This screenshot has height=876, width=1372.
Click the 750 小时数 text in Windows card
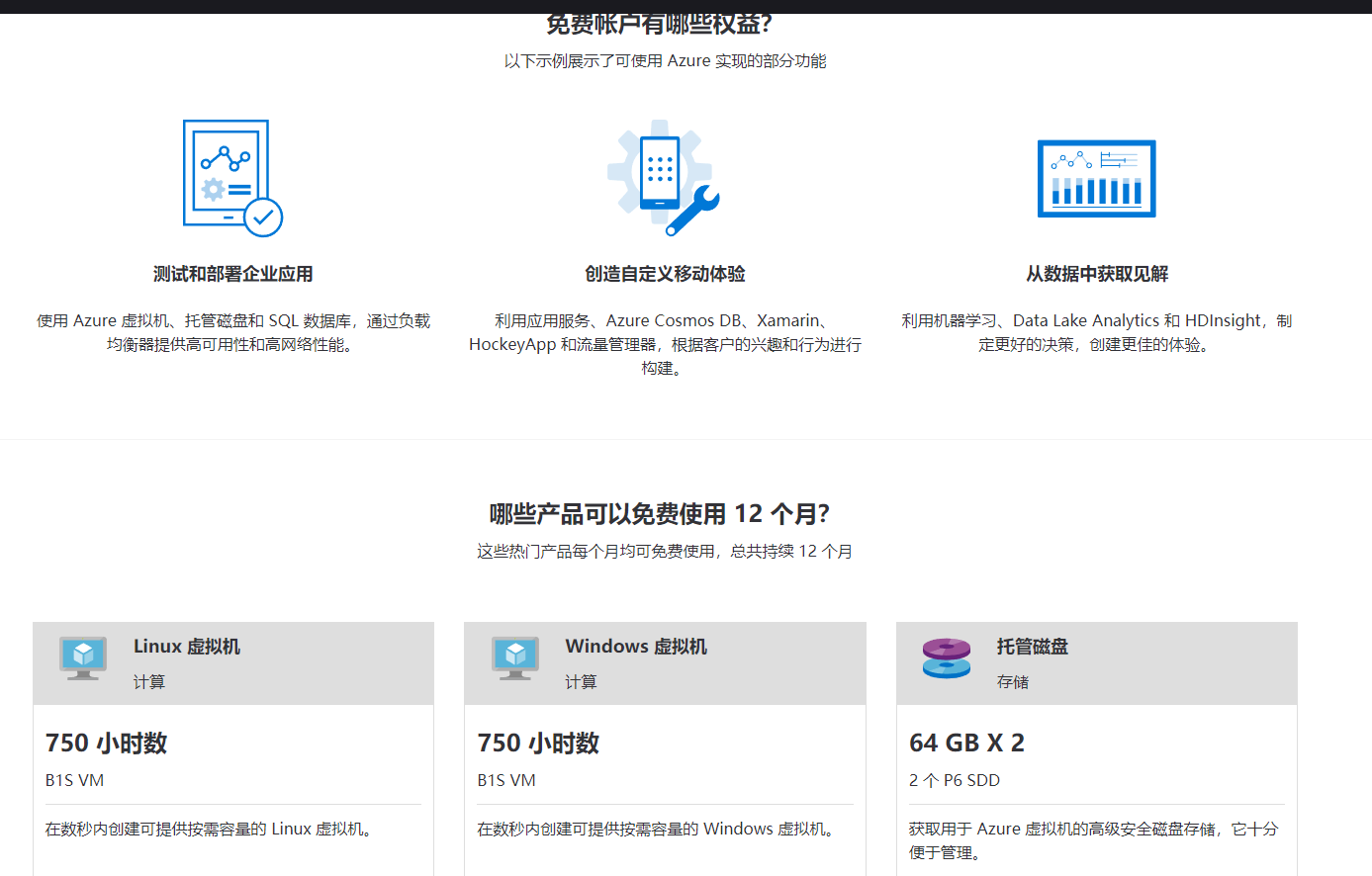538,744
